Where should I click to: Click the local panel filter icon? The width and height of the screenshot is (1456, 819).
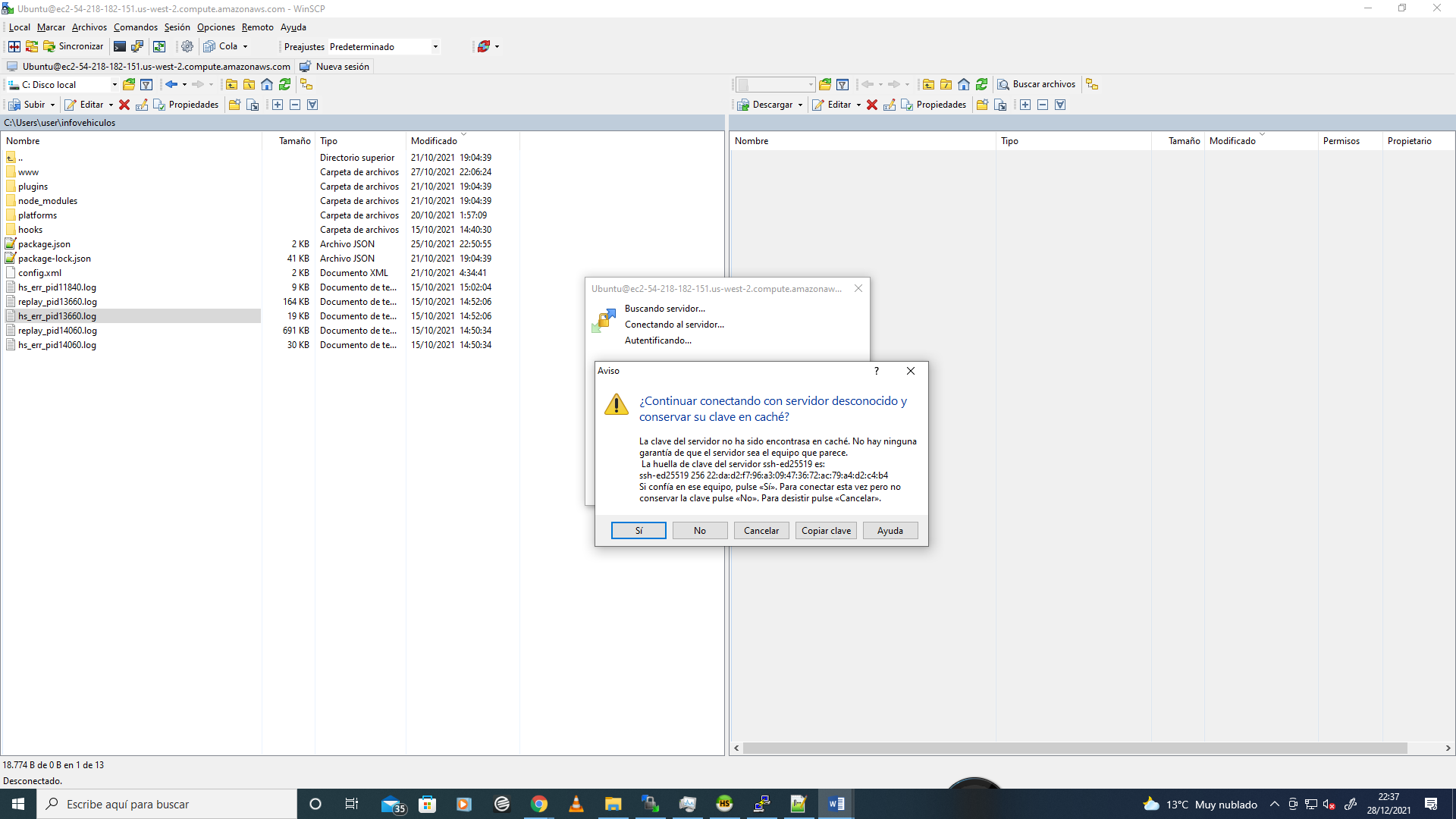146,84
